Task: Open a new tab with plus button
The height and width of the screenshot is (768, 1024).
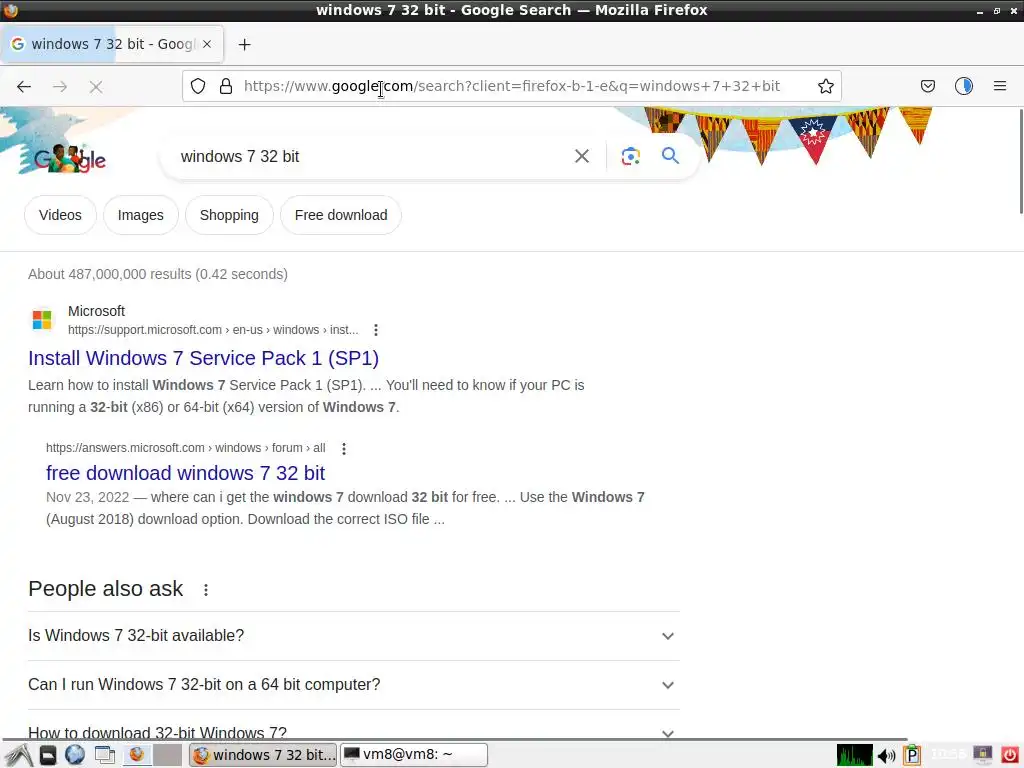Action: pos(244,44)
